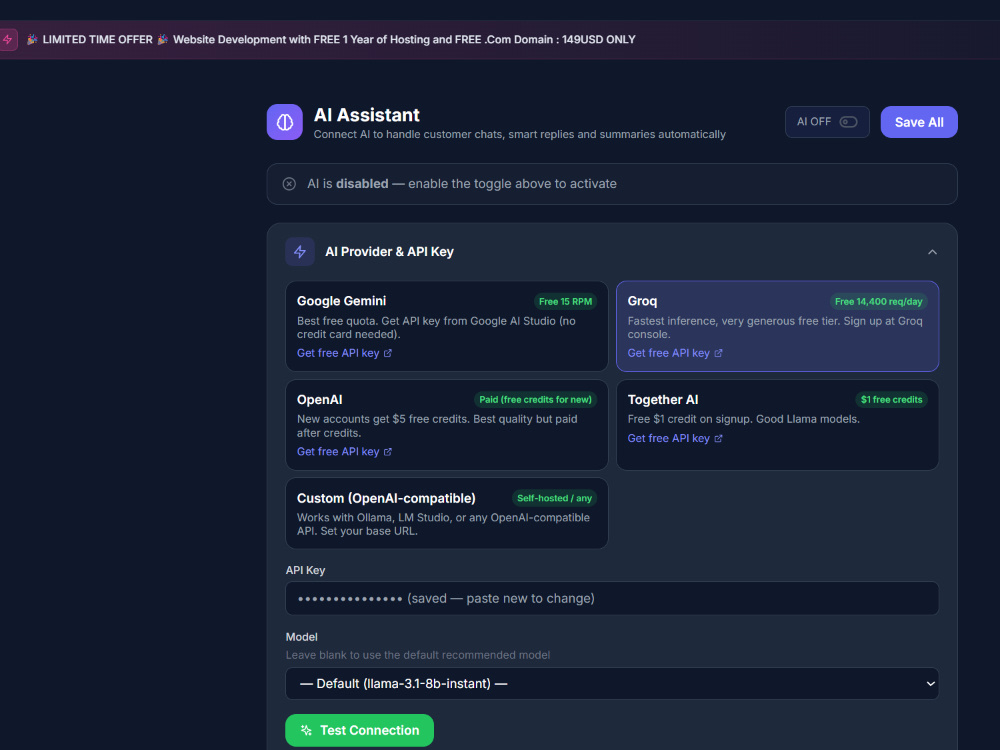1000x750 pixels.
Task: Click the external link icon under Google Gemini
Action: click(388, 353)
